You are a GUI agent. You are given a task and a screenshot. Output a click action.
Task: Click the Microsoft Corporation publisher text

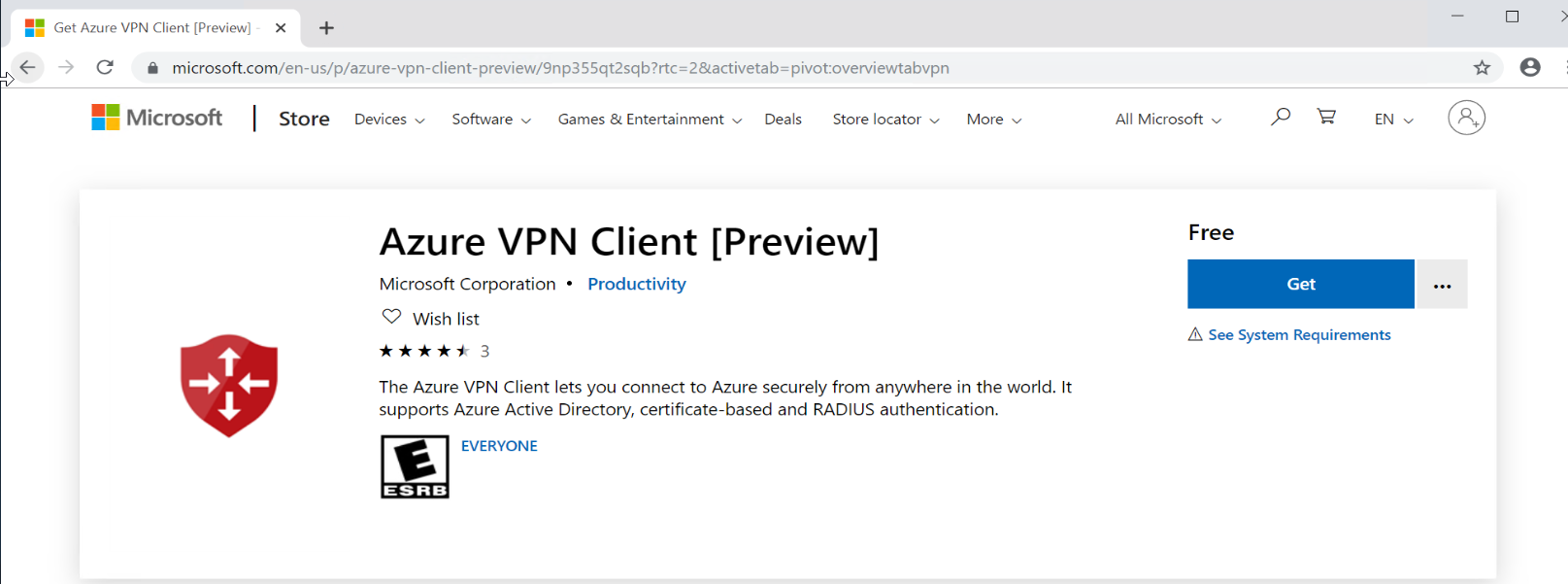click(467, 284)
